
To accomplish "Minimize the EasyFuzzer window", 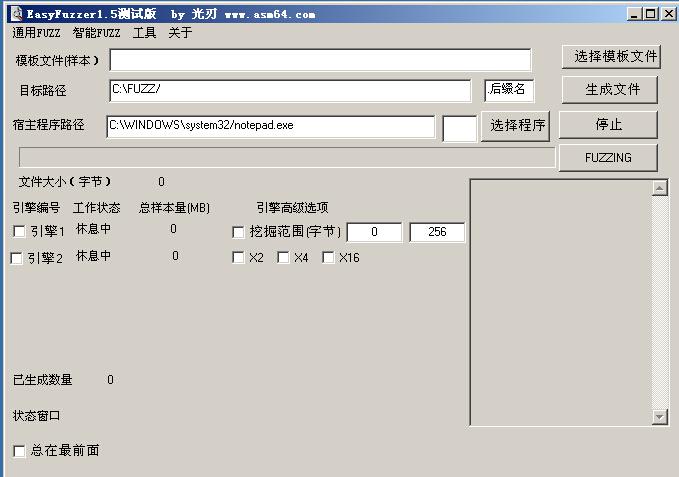I will click(x=634, y=14).
